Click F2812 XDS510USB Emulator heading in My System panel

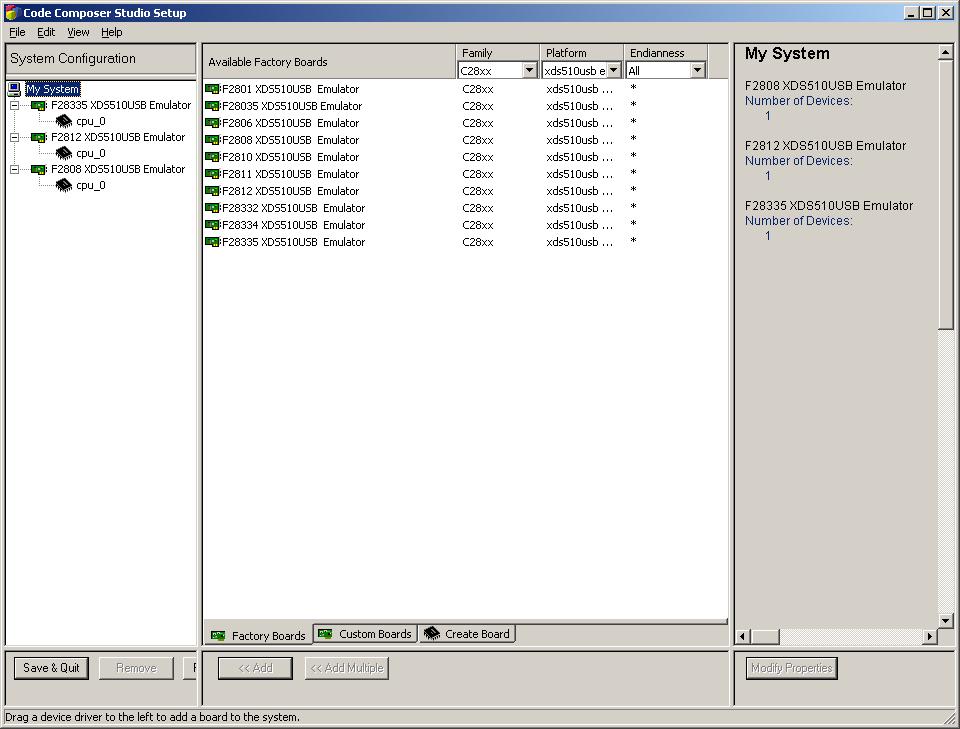(x=825, y=146)
